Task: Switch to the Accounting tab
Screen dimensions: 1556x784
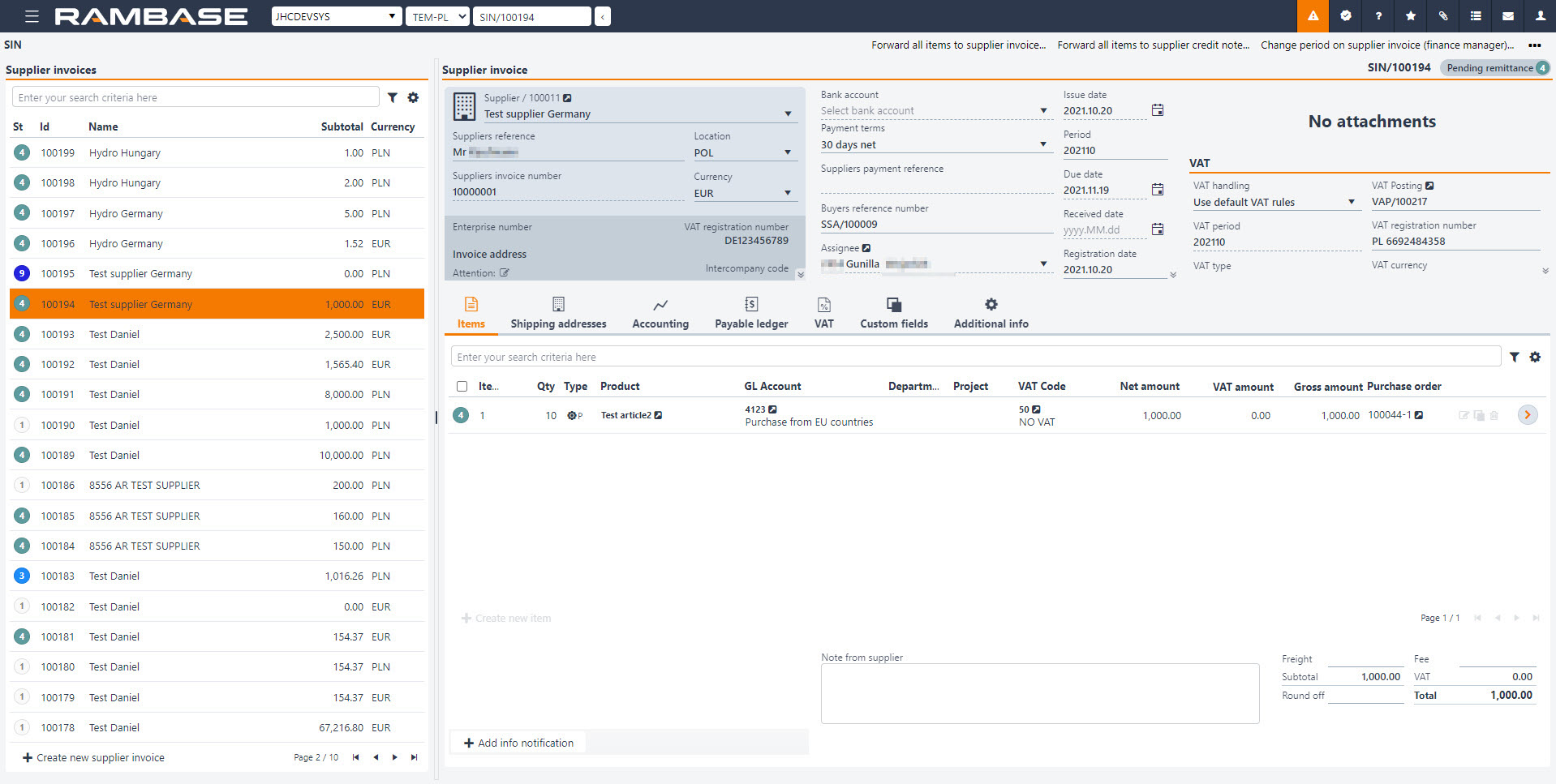Action: [660, 313]
